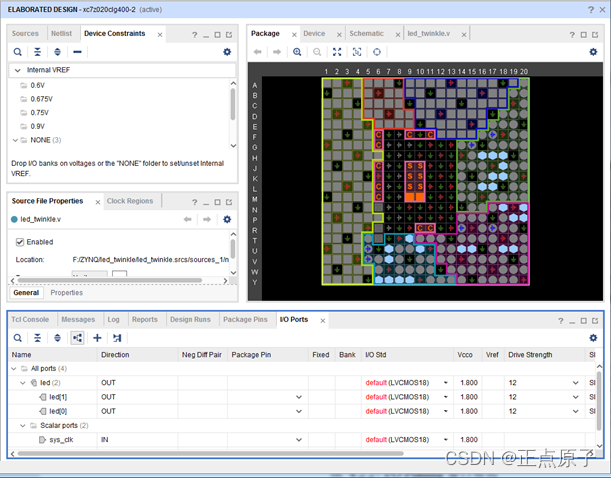Toggle the Enabled checkbox for led_twinkle.v

coord(19,242)
